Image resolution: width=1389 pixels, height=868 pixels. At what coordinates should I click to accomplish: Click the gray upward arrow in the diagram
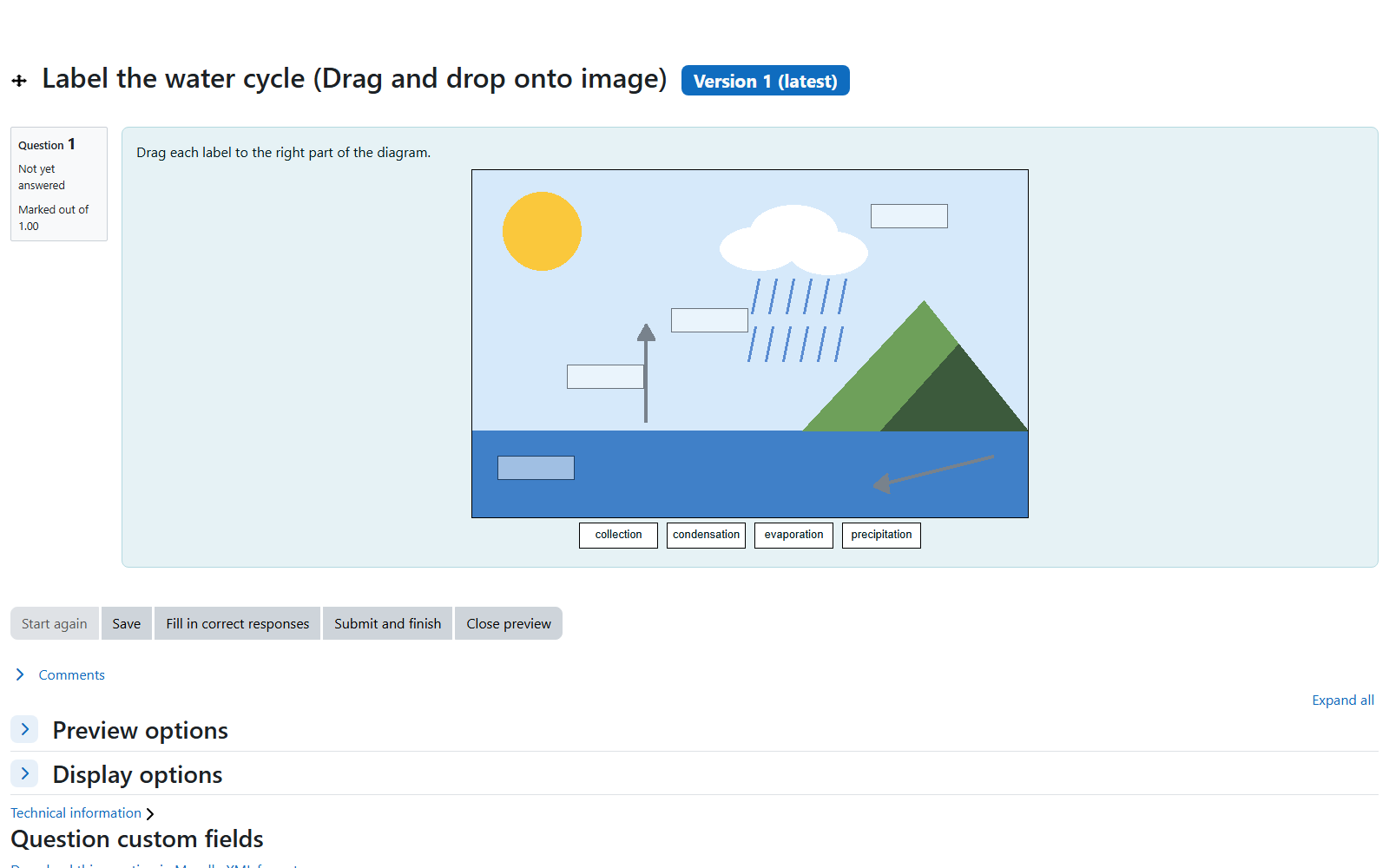pos(646,373)
